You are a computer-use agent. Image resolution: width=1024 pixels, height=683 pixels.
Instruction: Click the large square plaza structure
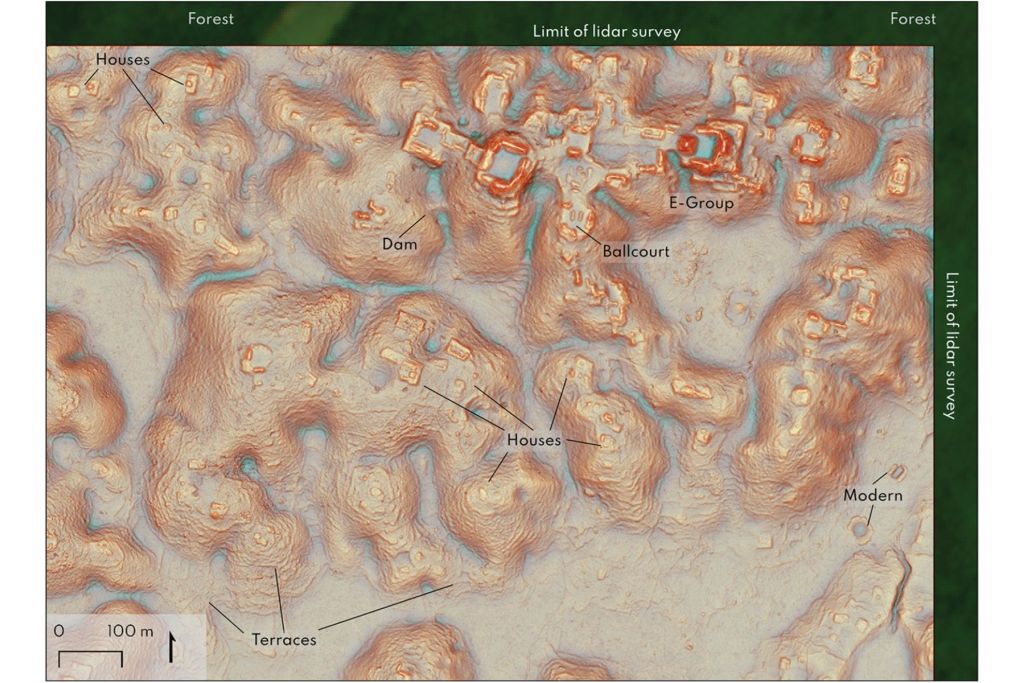506,158
